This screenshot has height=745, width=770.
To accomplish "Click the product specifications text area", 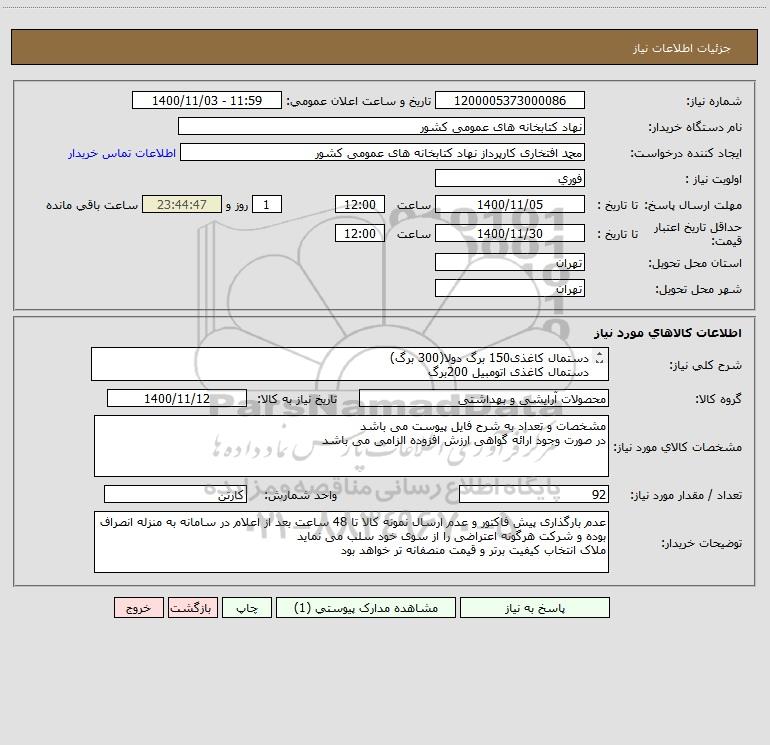I will coord(351,446).
